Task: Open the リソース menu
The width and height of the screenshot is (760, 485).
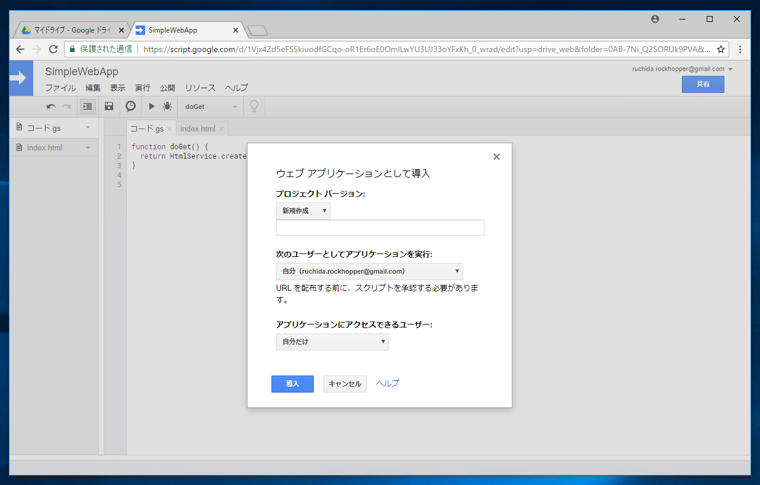Action: (x=200, y=88)
